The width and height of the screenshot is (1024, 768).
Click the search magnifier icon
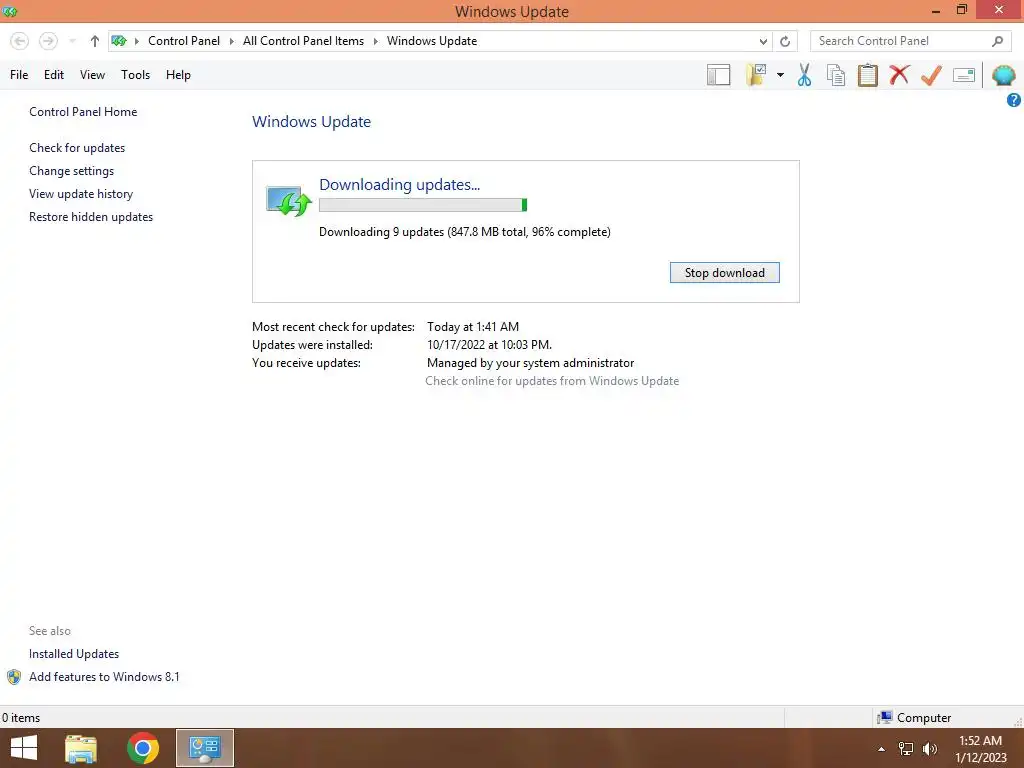click(997, 41)
